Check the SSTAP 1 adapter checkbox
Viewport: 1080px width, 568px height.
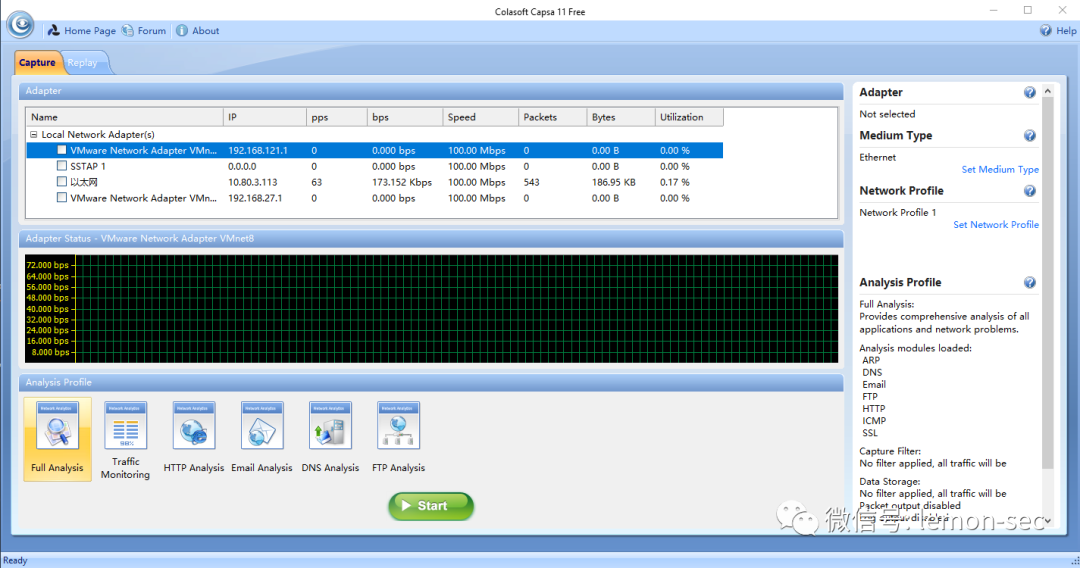(62, 166)
